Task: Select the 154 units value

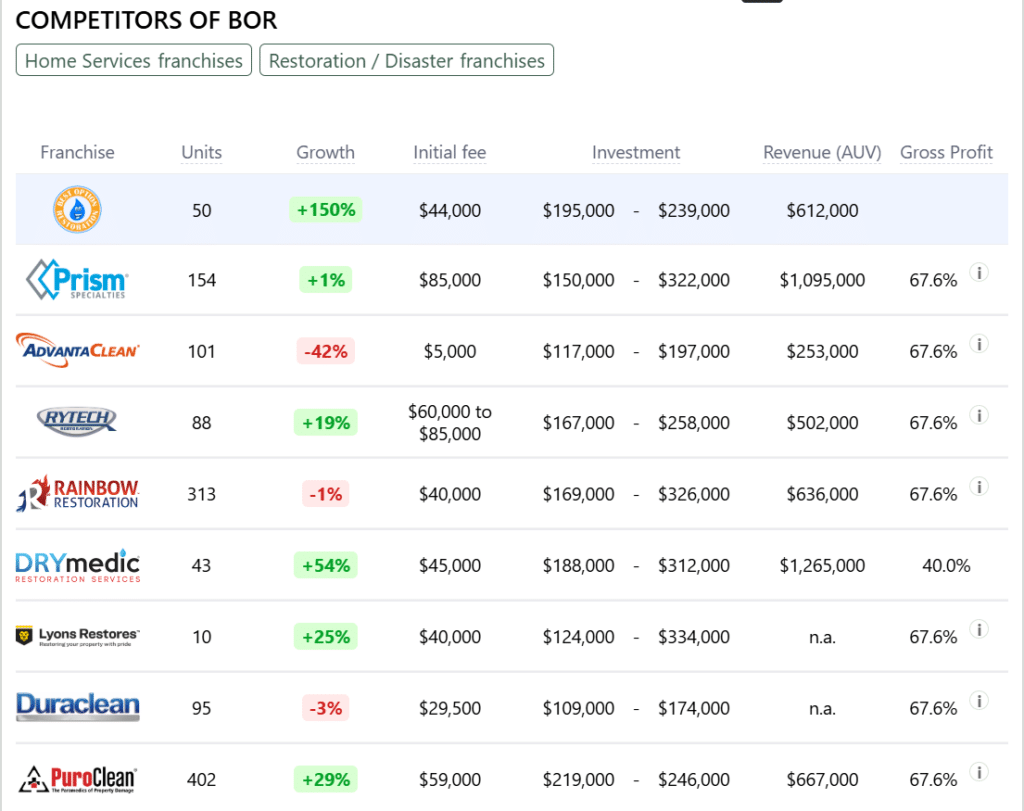Action: coord(201,280)
